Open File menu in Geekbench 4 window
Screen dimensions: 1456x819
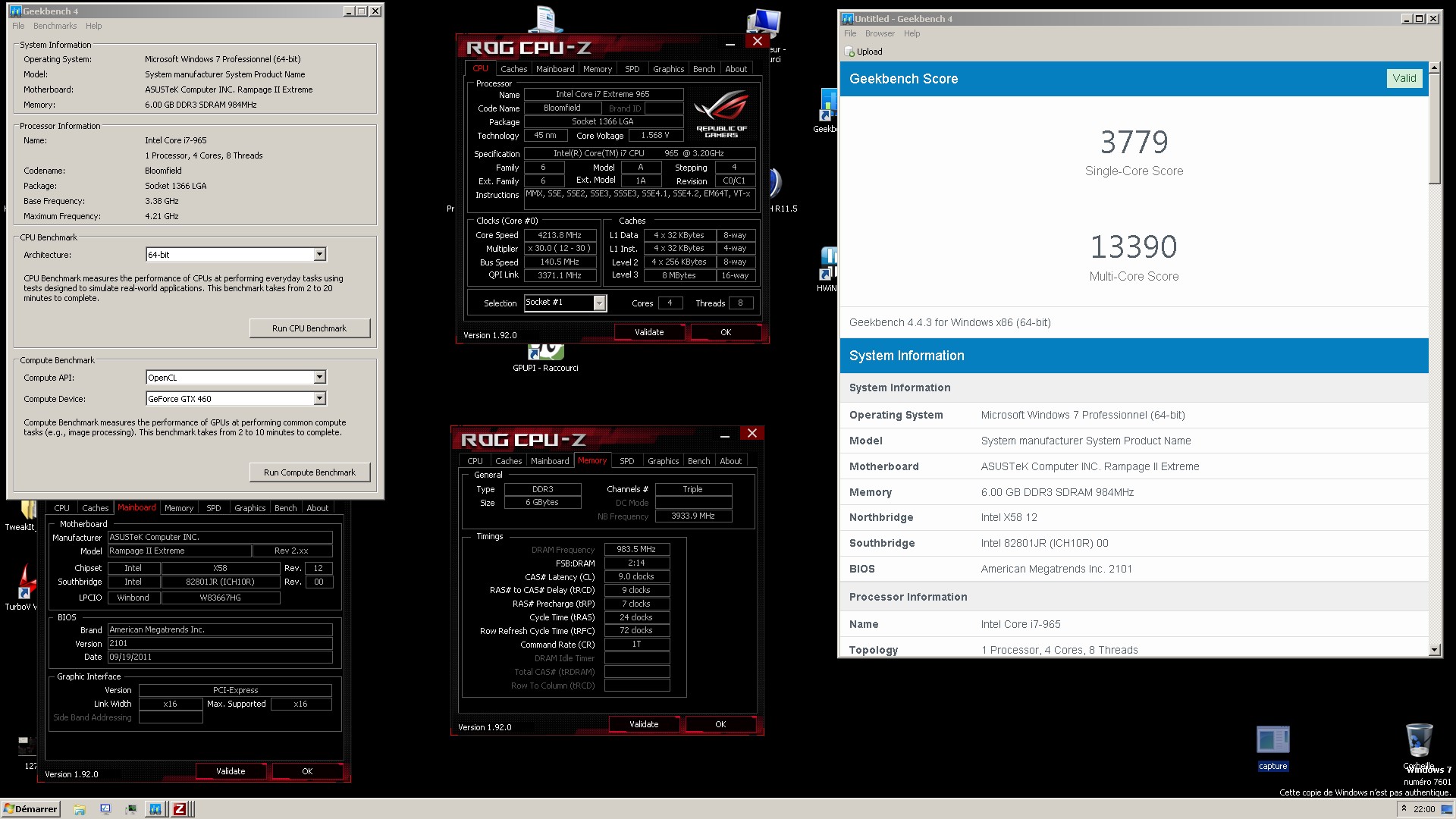[18, 26]
